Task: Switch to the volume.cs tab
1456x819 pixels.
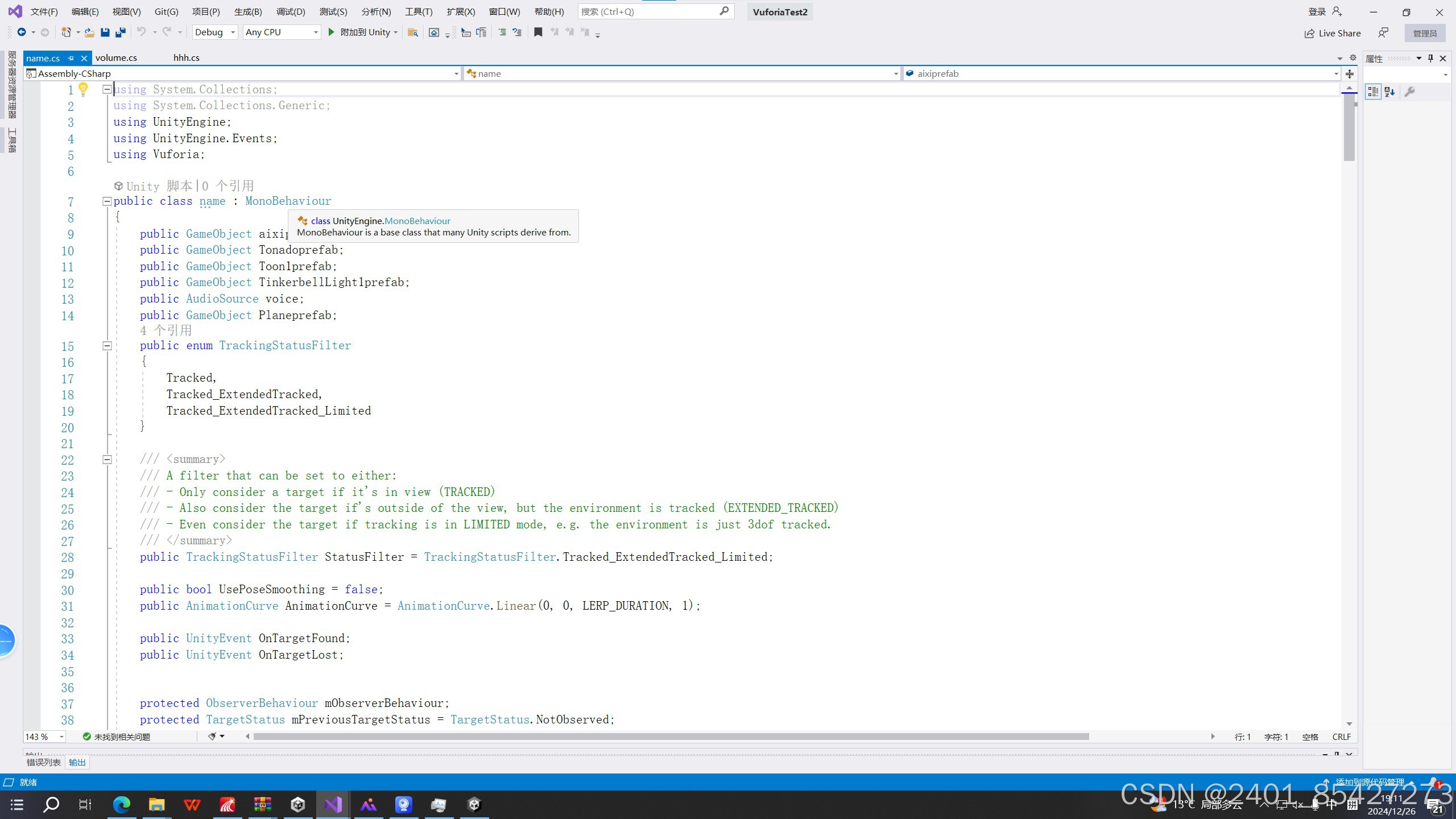Action: tap(116, 58)
